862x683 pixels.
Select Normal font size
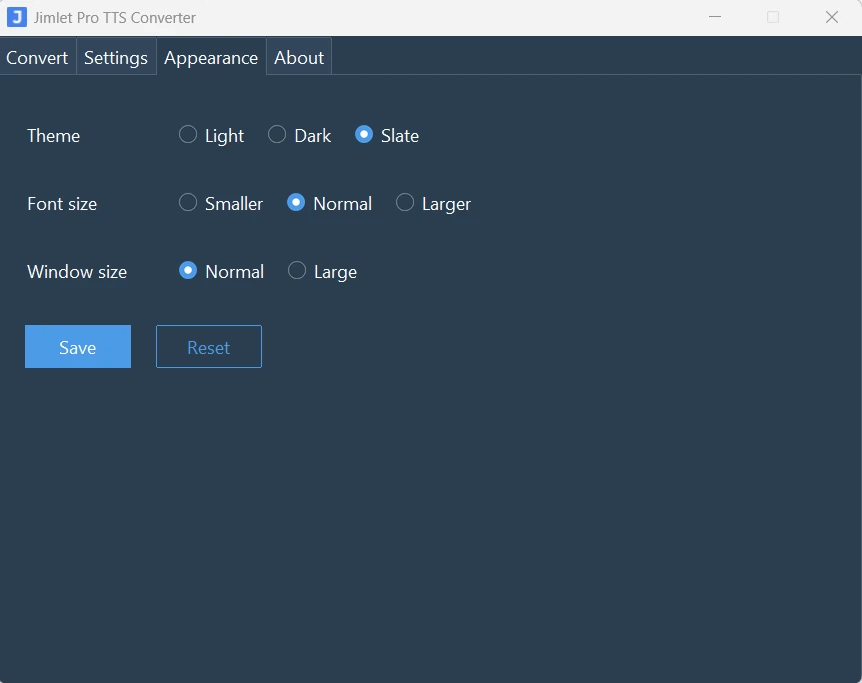coord(296,202)
